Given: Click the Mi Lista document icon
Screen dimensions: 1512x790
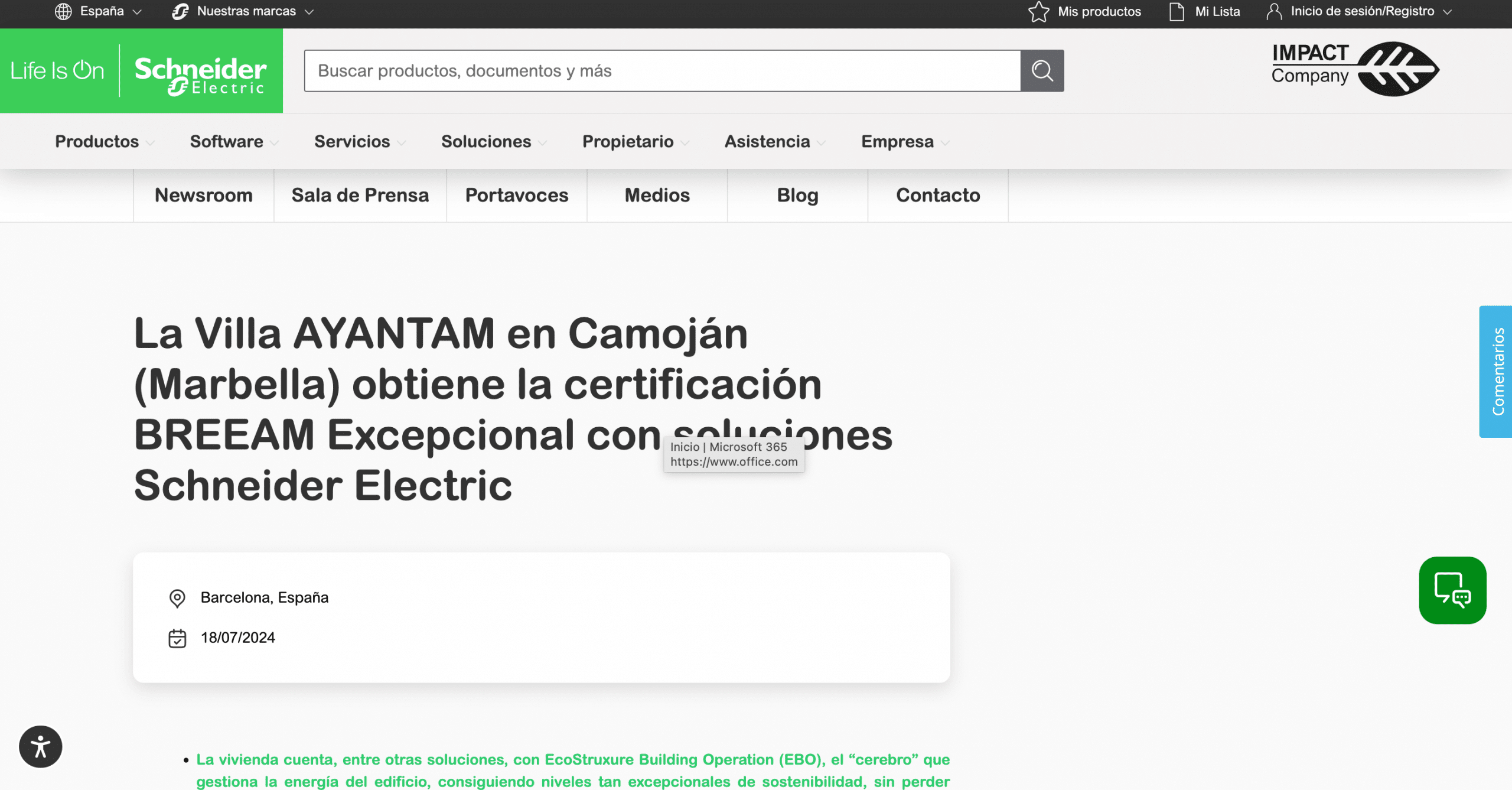Looking at the screenshot, I should click(1177, 11).
